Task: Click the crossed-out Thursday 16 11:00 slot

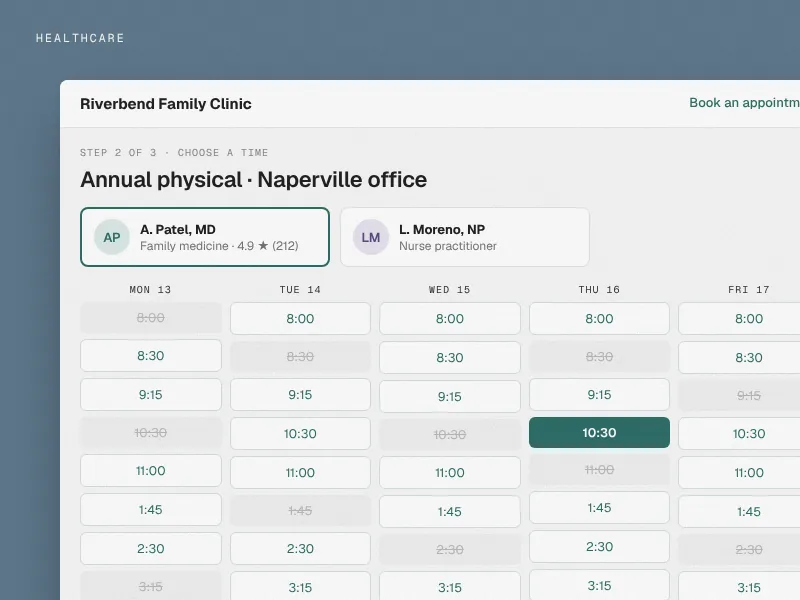Action: point(599,469)
